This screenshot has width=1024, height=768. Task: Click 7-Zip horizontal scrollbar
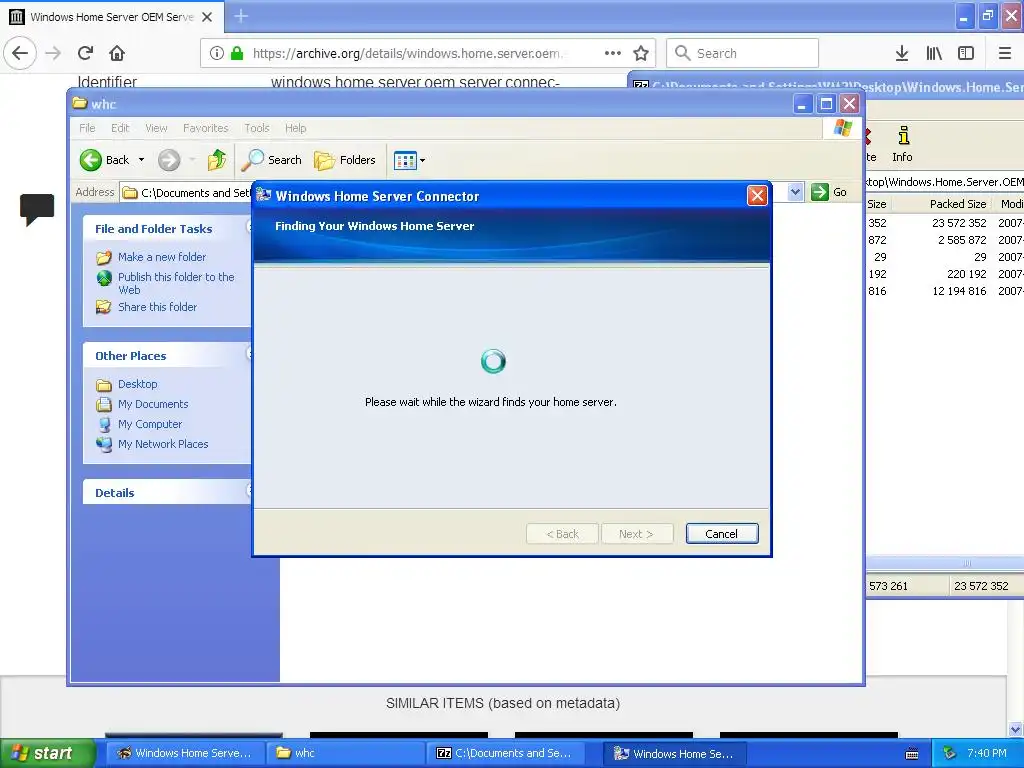click(945, 563)
